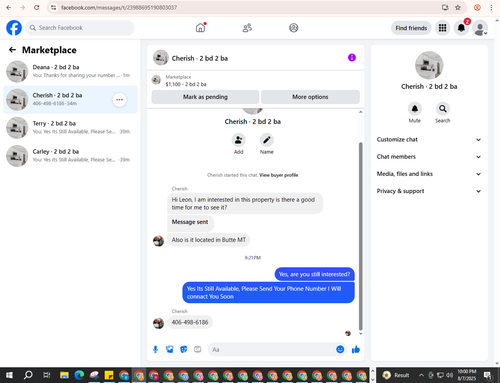Toggle conversation information purple icon
500x383 pixels.
click(352, 58)
